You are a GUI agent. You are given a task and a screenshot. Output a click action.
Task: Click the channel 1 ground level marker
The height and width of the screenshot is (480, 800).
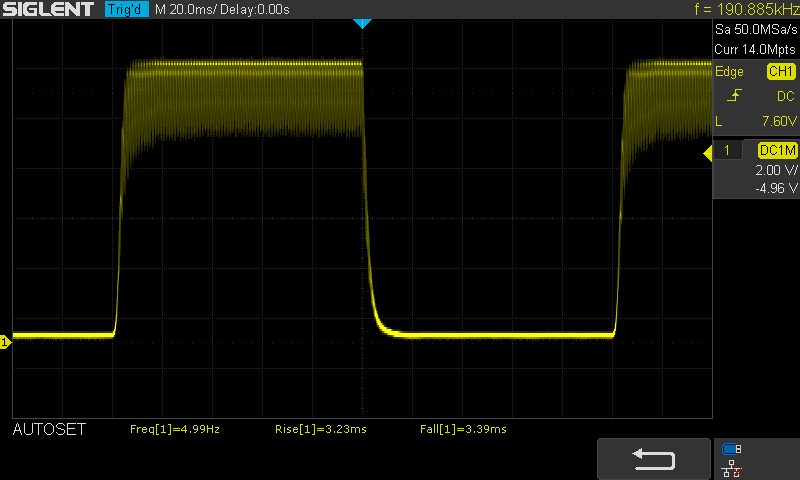tap(5, 342)
